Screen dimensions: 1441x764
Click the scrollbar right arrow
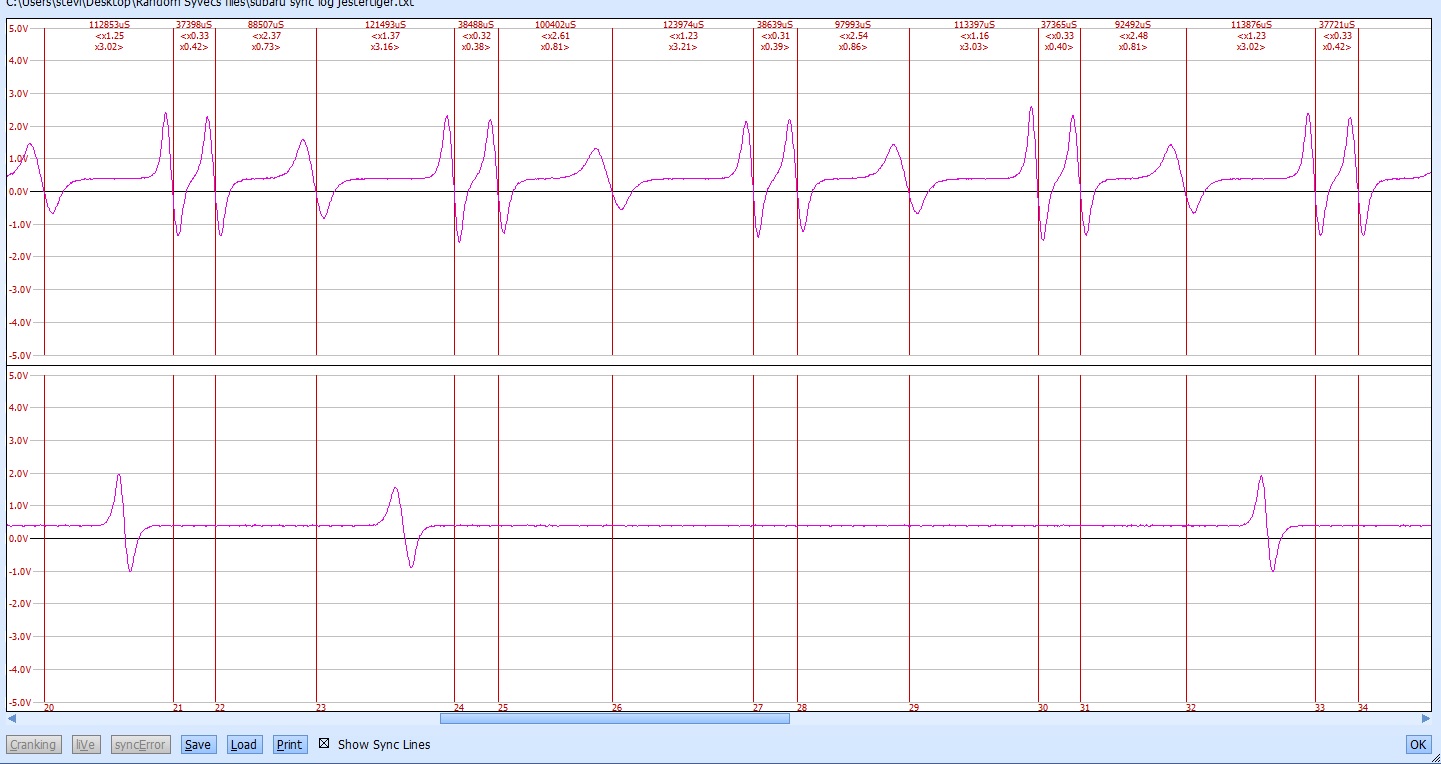[1425, 718]
